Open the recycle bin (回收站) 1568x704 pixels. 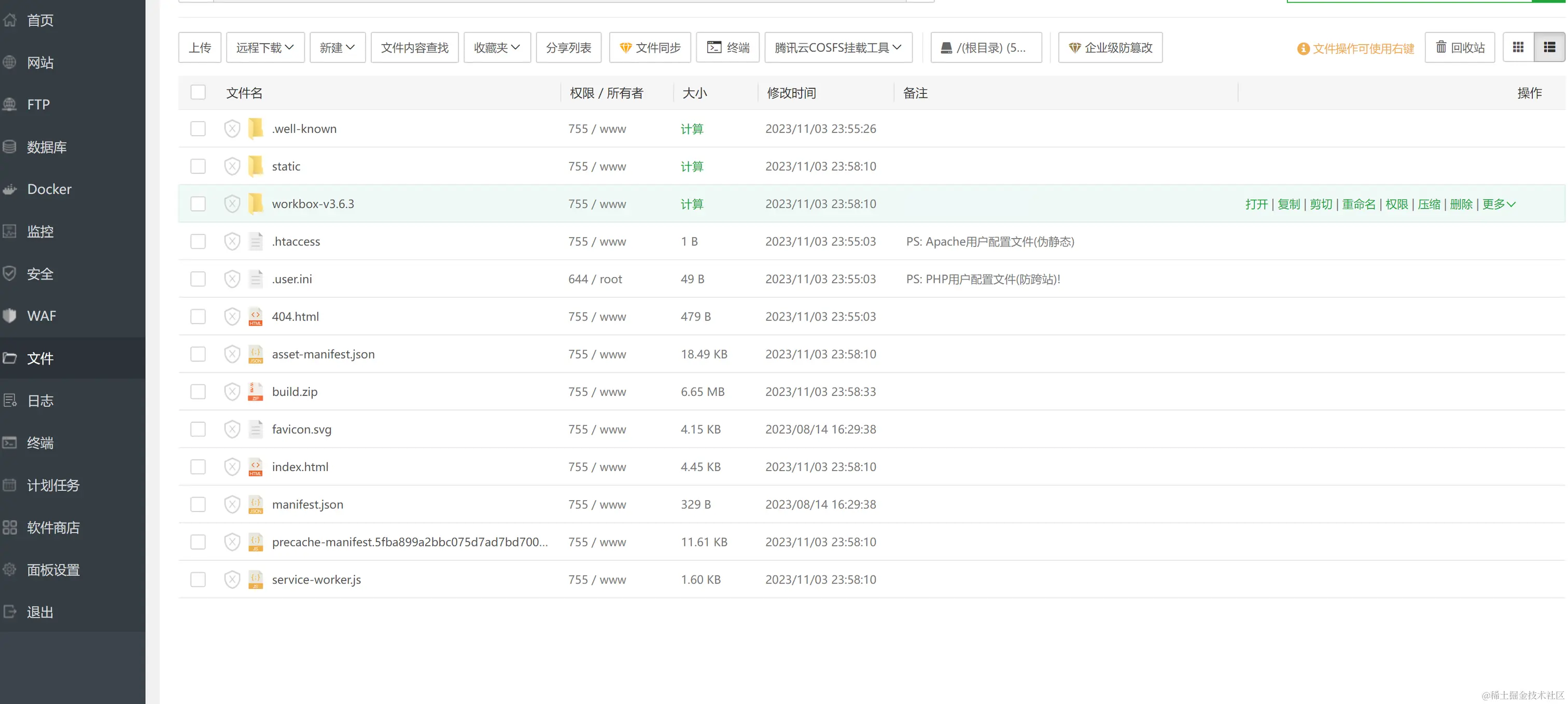point(1460,48)
